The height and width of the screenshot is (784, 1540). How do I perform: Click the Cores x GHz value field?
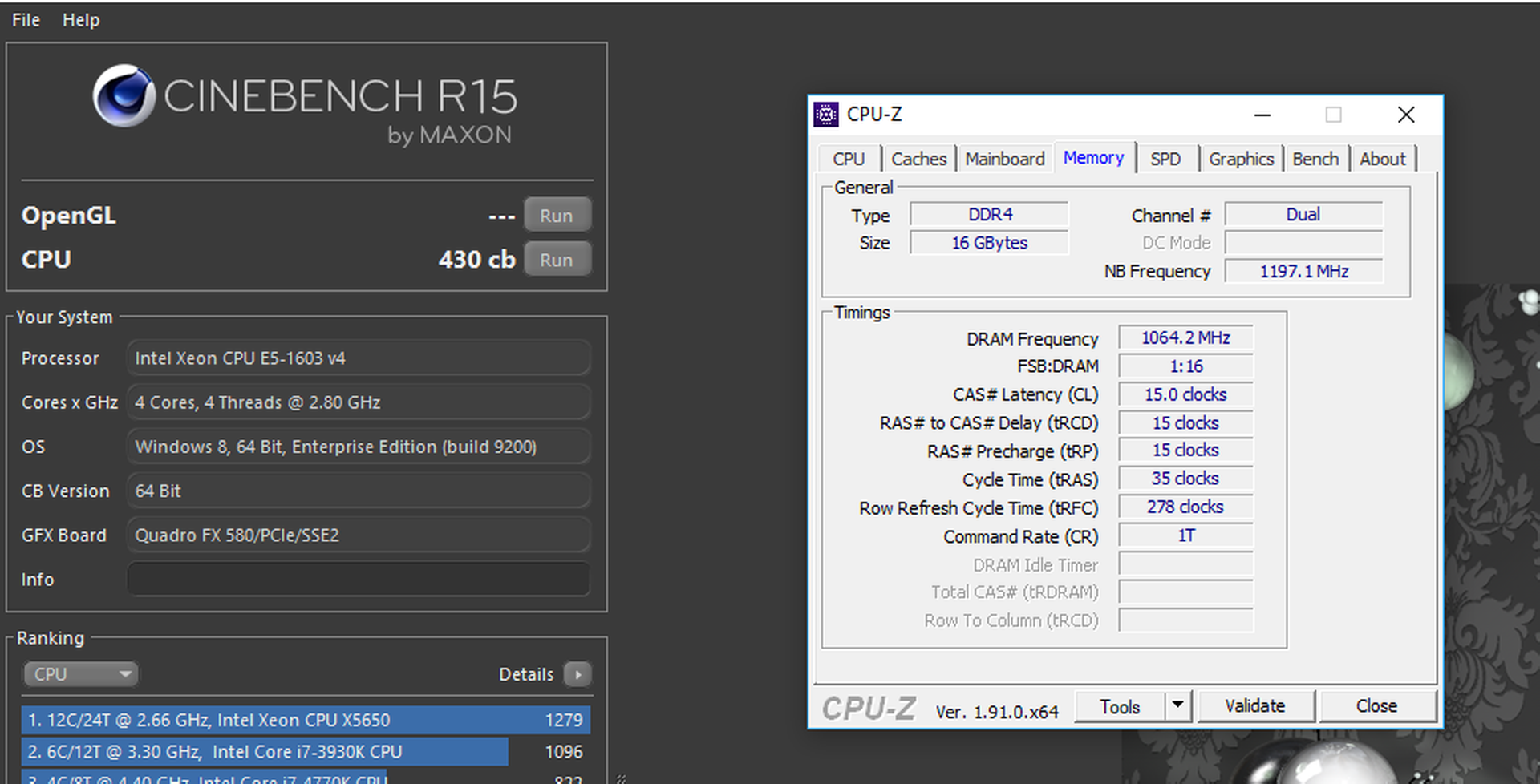359,402
